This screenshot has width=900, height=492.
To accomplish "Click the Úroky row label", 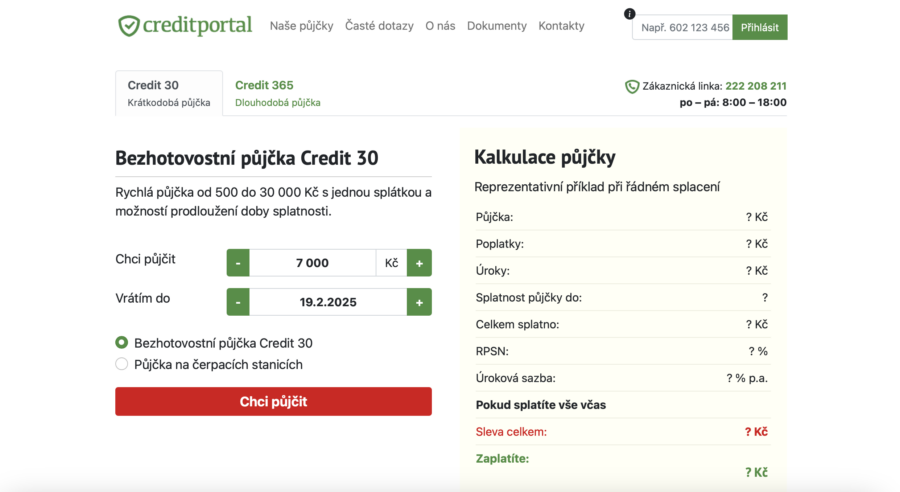I will coord(492,271).
